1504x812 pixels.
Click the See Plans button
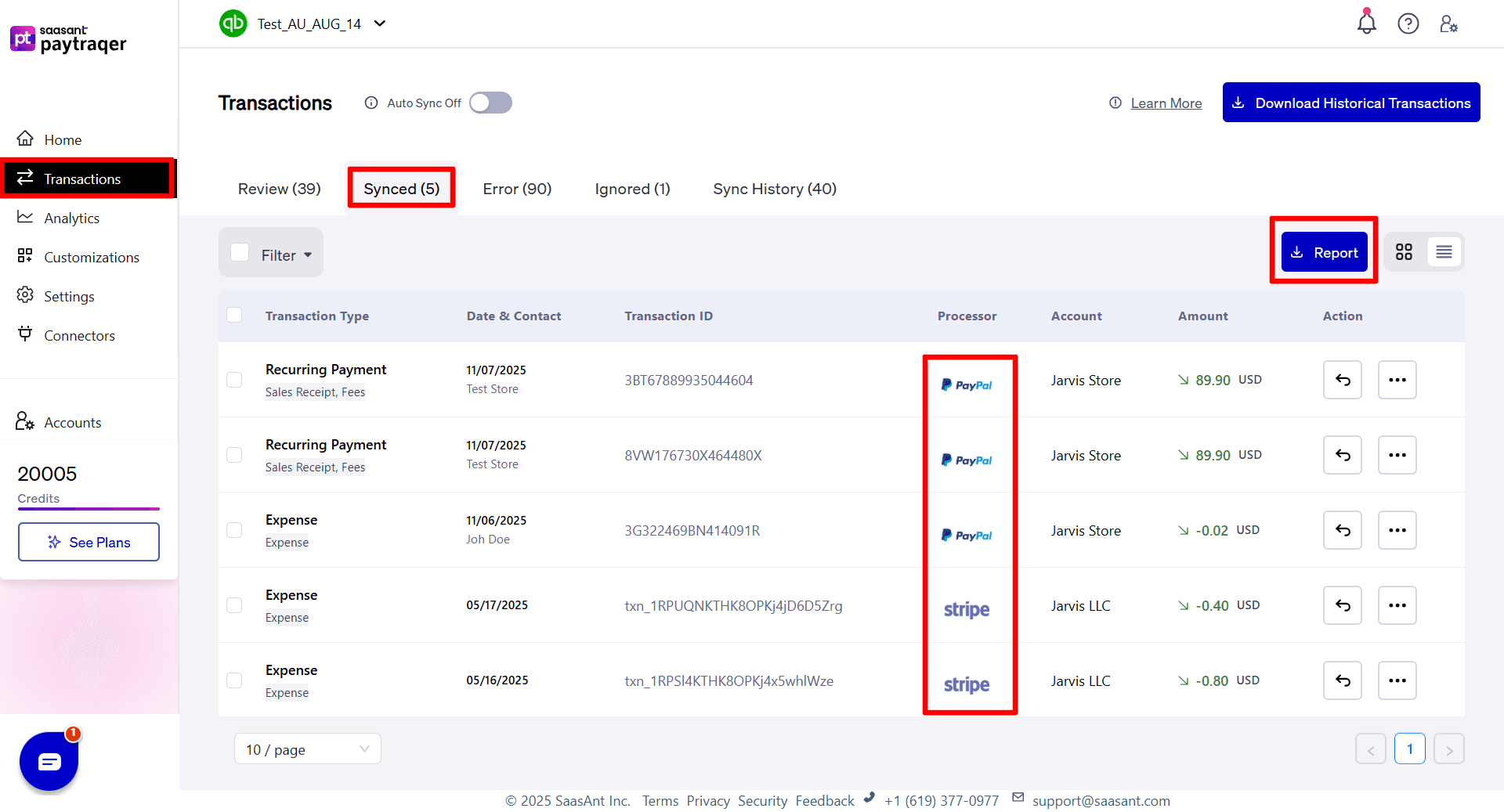click(x=89, y=541)
